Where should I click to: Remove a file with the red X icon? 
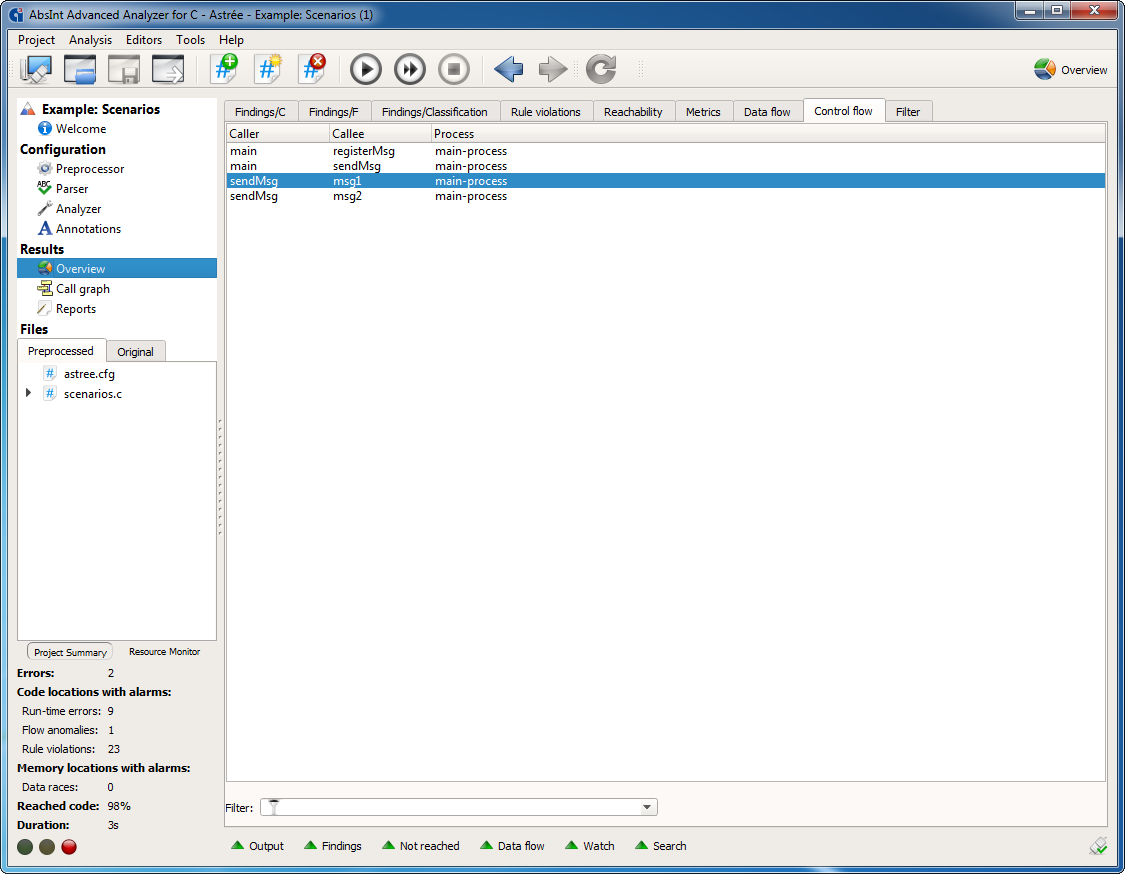tap(313, 70)
